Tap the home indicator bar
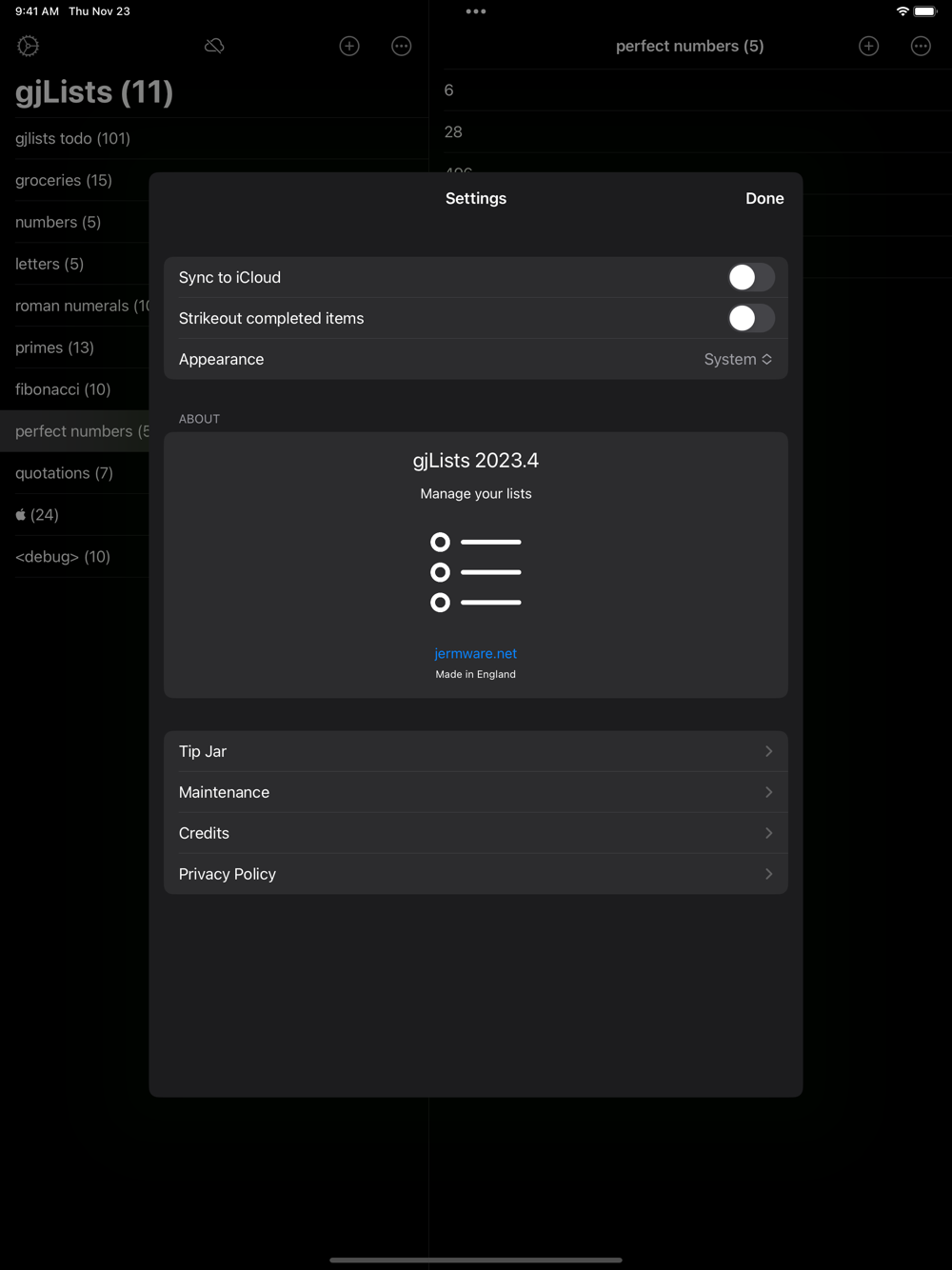This screenshot has height=1270, width=952. click(476, 1260)
